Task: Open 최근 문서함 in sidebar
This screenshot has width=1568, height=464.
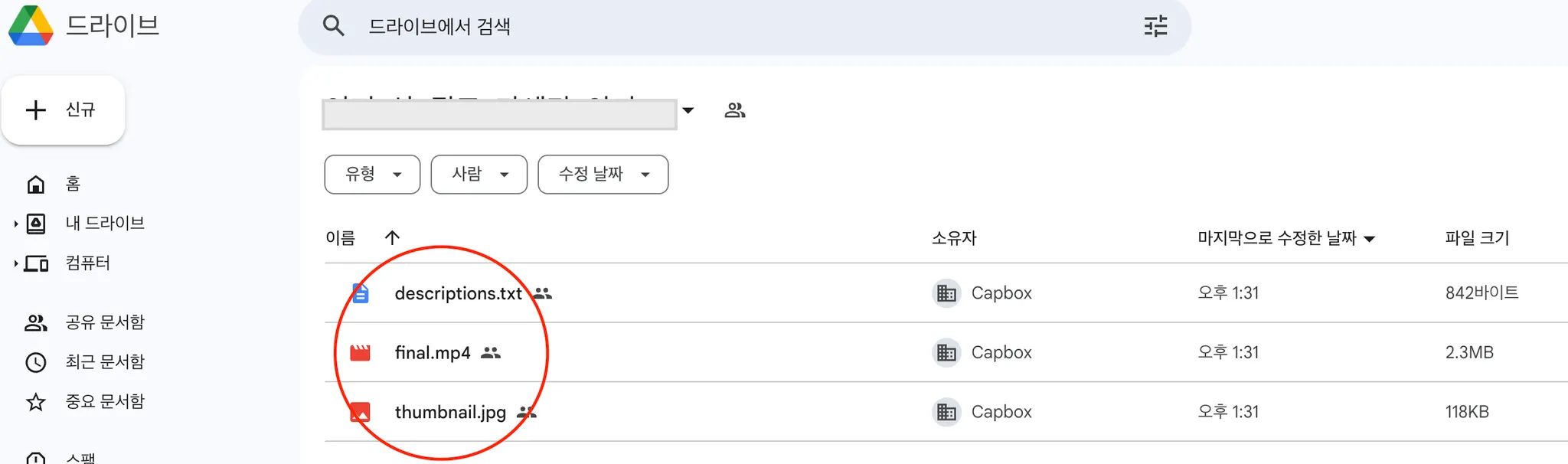Action: pos(105,362)
